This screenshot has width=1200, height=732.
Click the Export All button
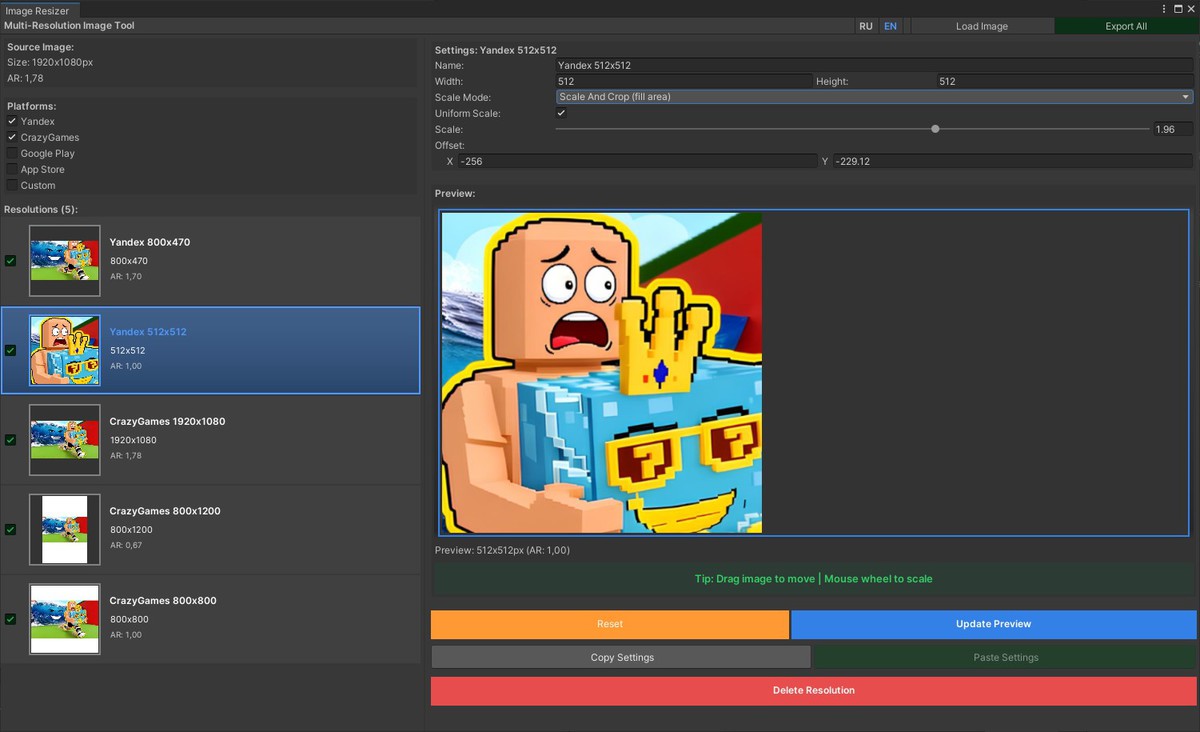(x=1126, y=26)
